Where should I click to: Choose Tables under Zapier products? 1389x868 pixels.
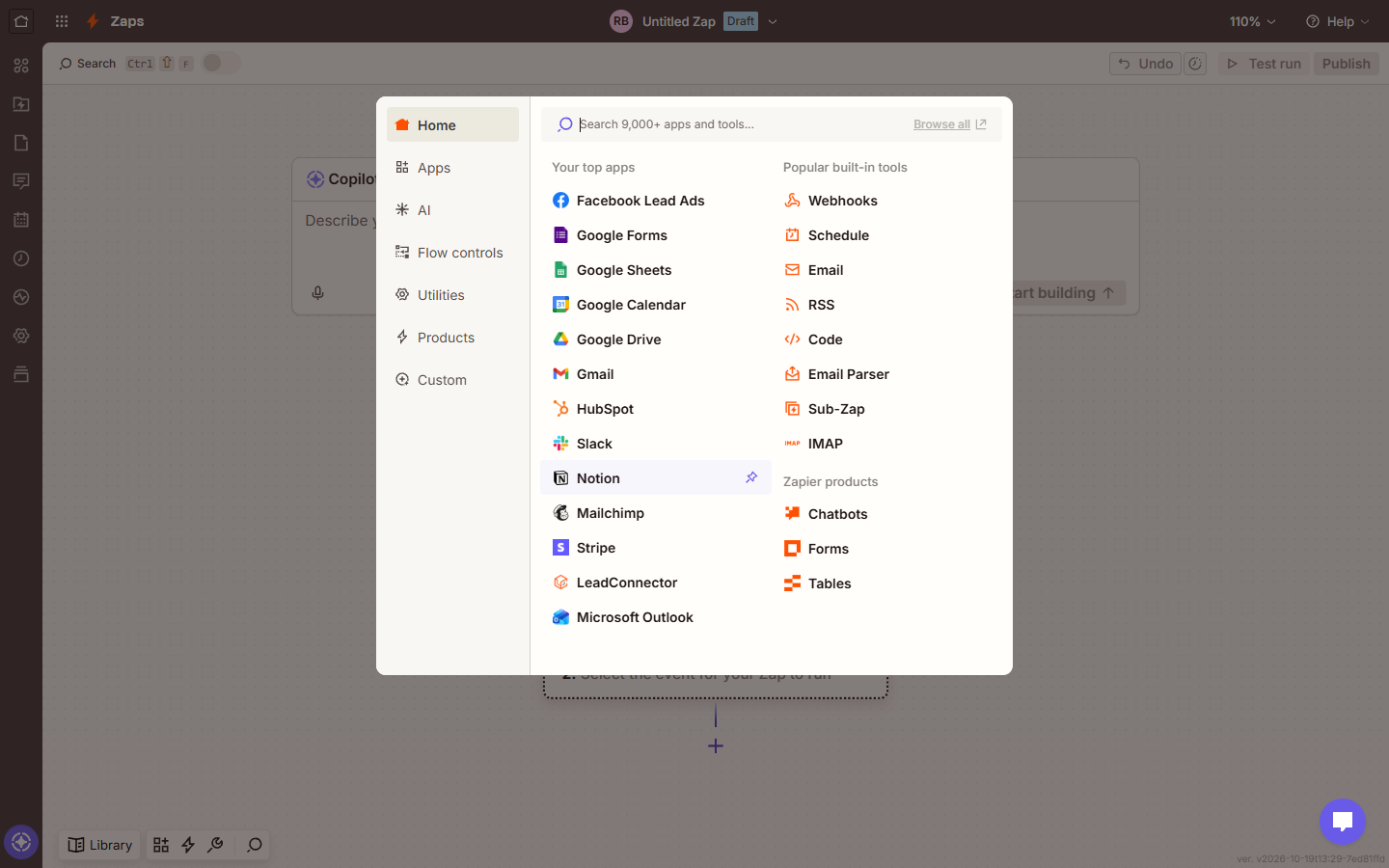click(887, 584)
